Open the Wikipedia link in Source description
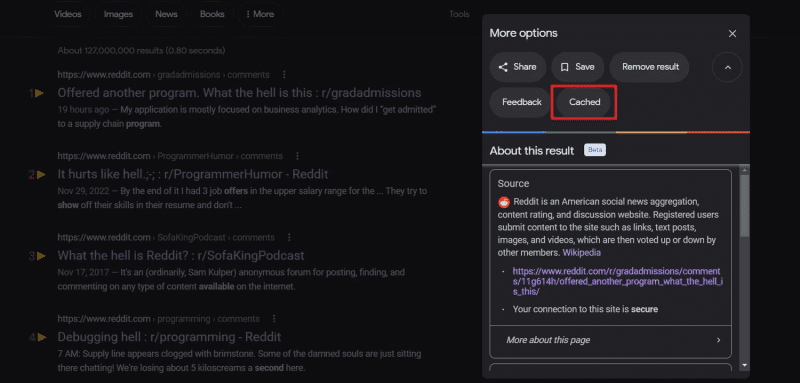 point(582,252)
